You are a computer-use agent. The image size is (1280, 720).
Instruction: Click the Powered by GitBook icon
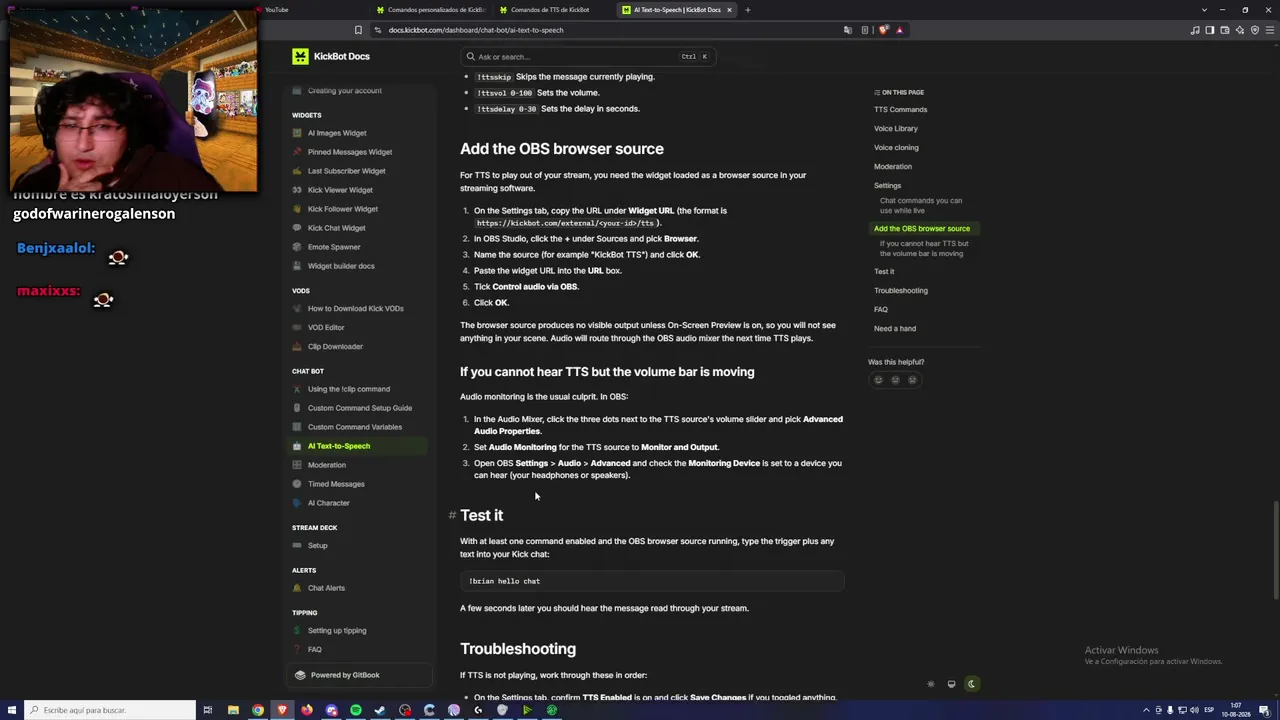(x=300, y=675)
